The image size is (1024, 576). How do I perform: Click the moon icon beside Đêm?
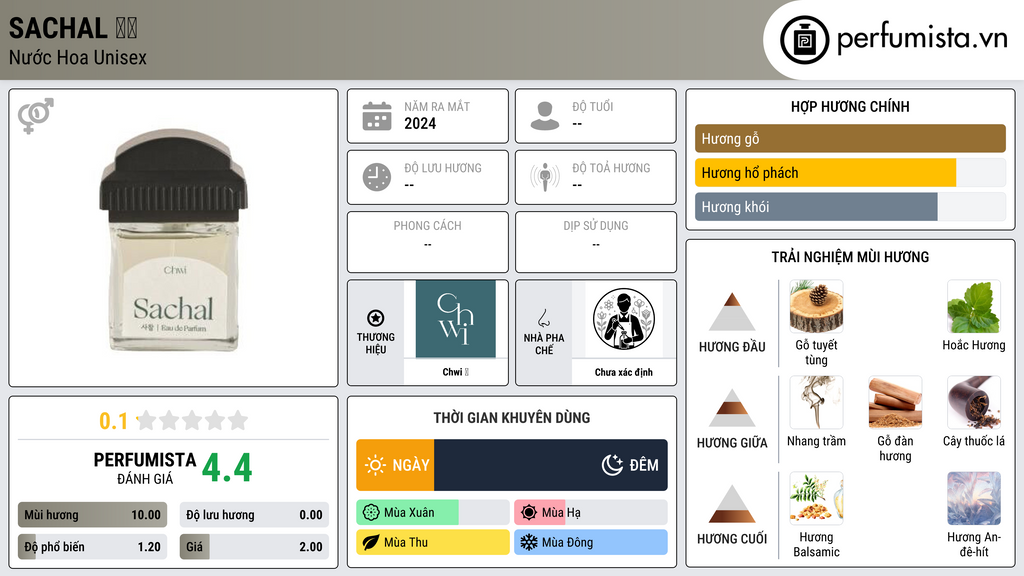612,465
